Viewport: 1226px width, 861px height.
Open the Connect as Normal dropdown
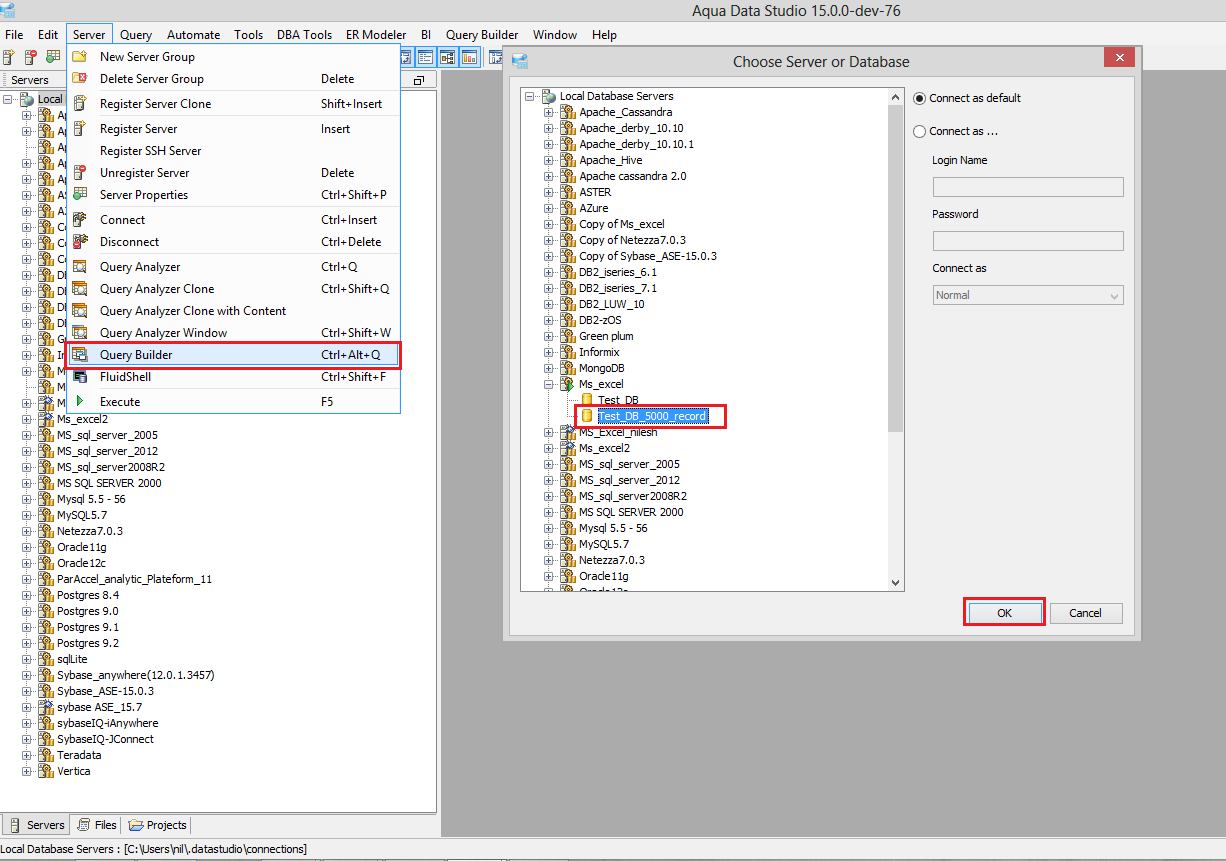tap(1028, 295)
